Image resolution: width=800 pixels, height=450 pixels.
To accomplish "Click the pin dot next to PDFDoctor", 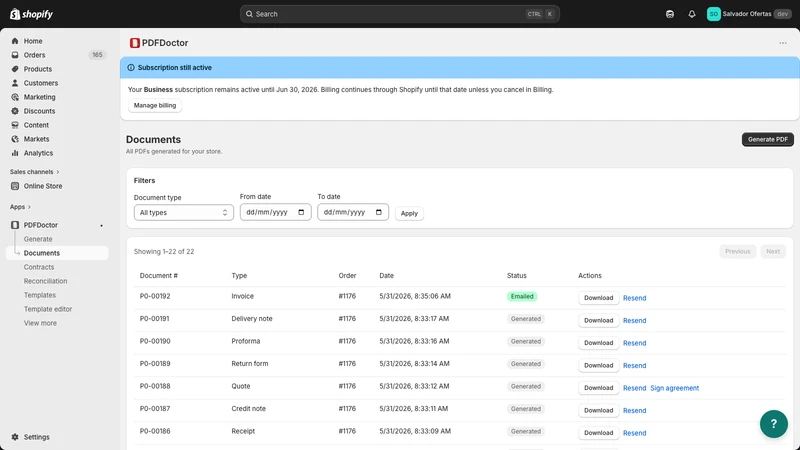I will (x=102, y=226).
